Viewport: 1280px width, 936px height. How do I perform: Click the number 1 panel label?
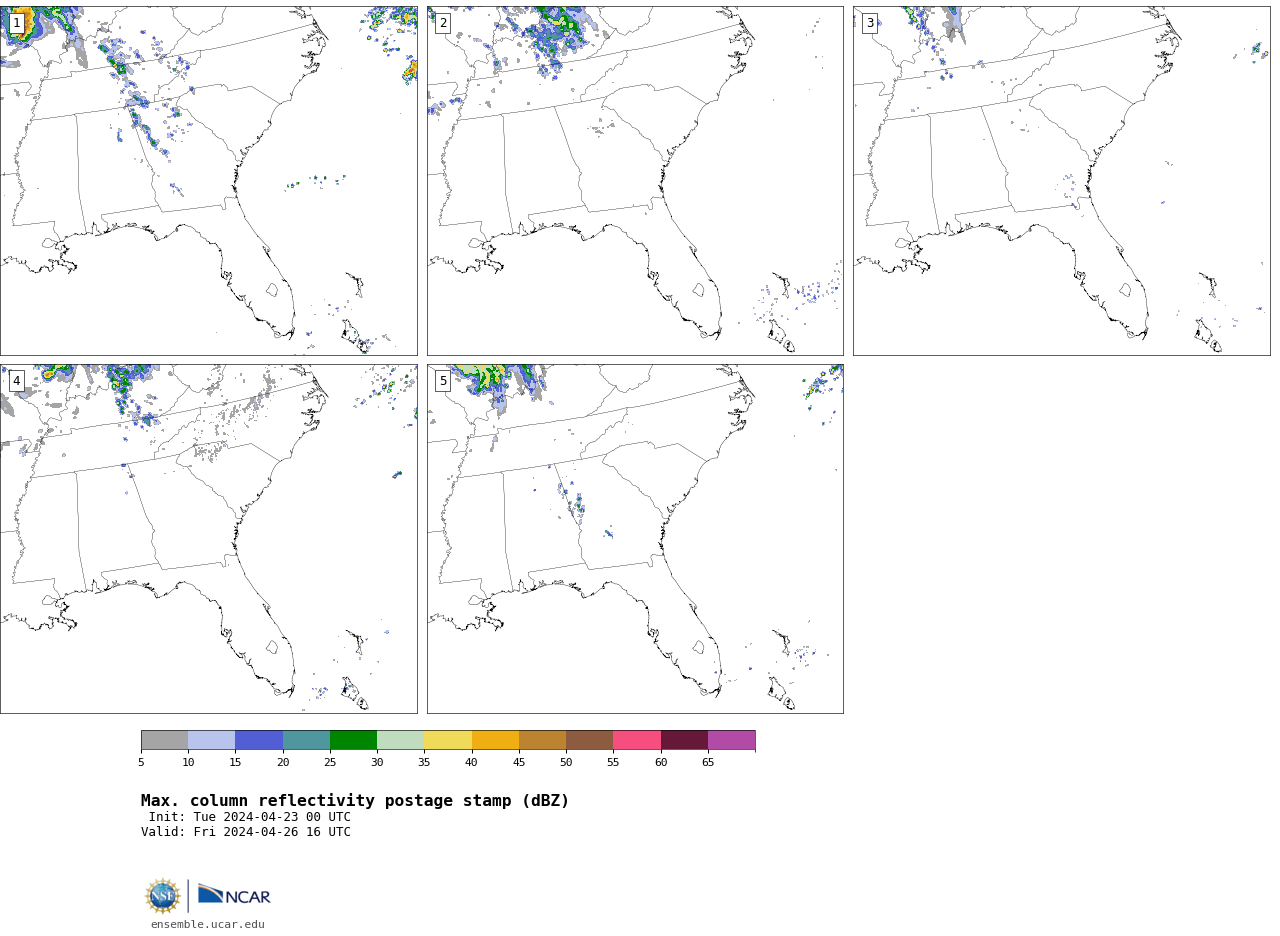coord(16,23)
